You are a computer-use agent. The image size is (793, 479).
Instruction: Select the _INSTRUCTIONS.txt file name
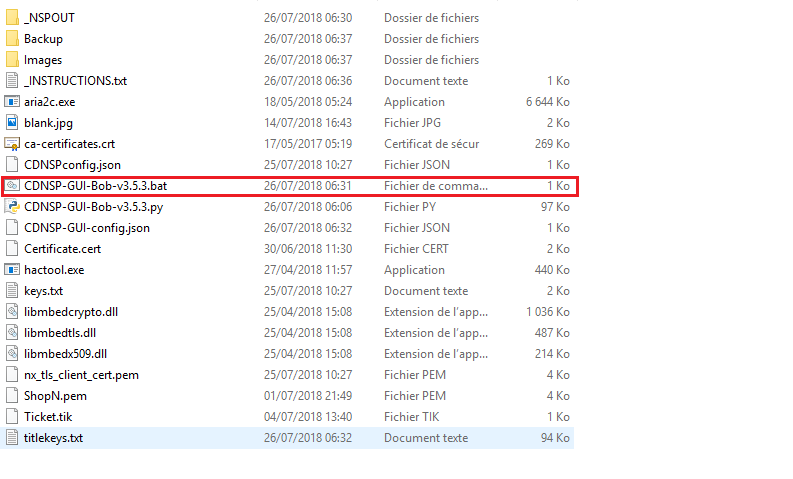click(x=75, y=81)
